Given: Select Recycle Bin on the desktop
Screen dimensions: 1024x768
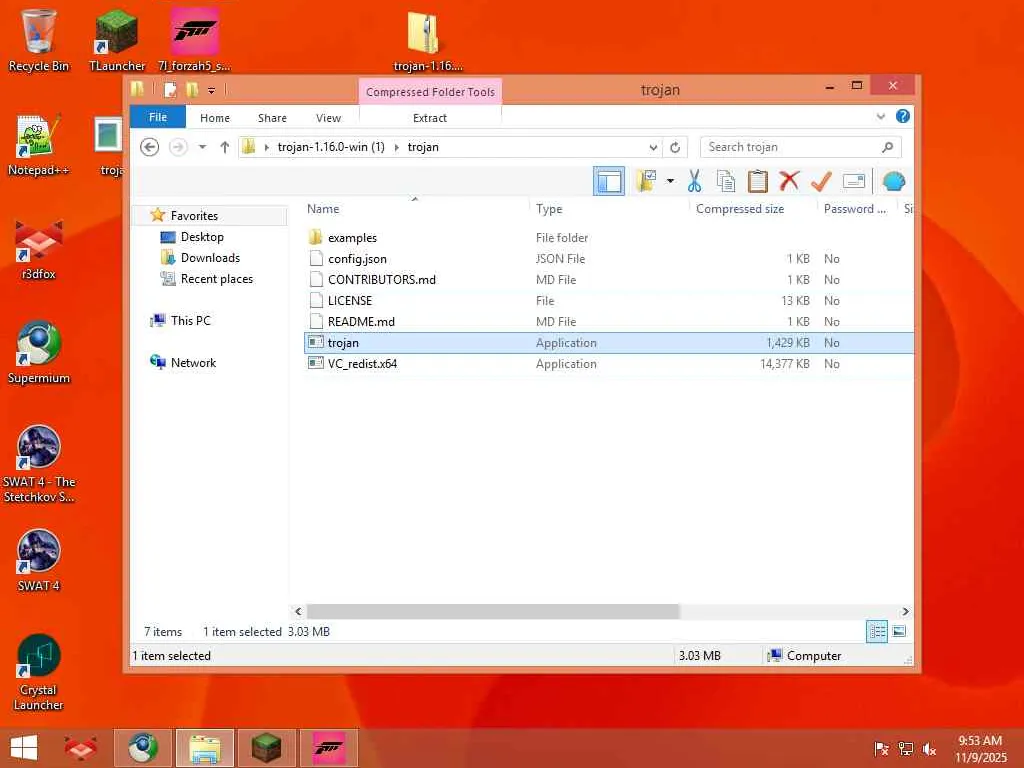Looking at the screenshot, I should tap(38, 39).
